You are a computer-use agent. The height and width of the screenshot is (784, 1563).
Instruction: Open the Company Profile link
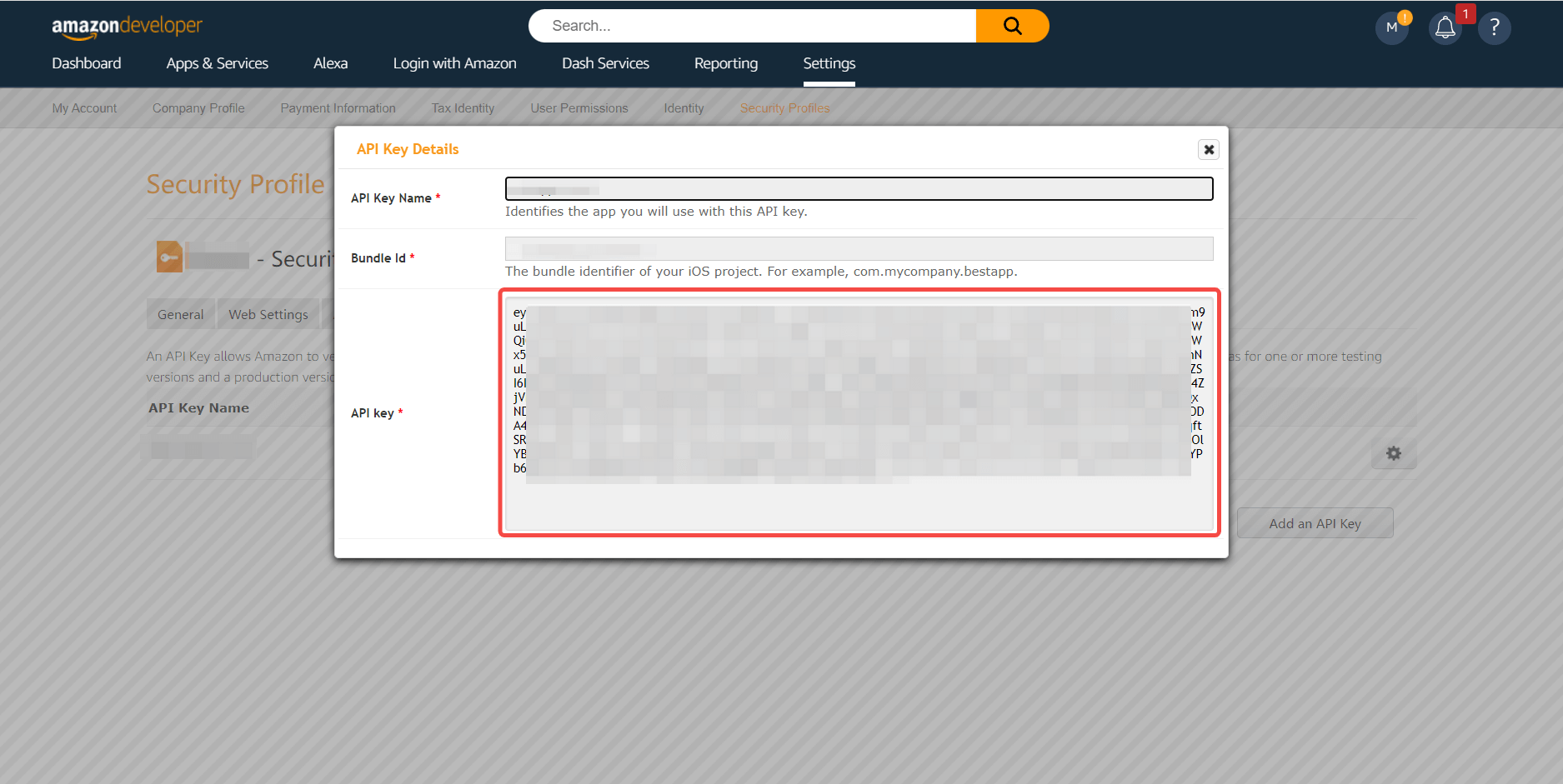198,108
